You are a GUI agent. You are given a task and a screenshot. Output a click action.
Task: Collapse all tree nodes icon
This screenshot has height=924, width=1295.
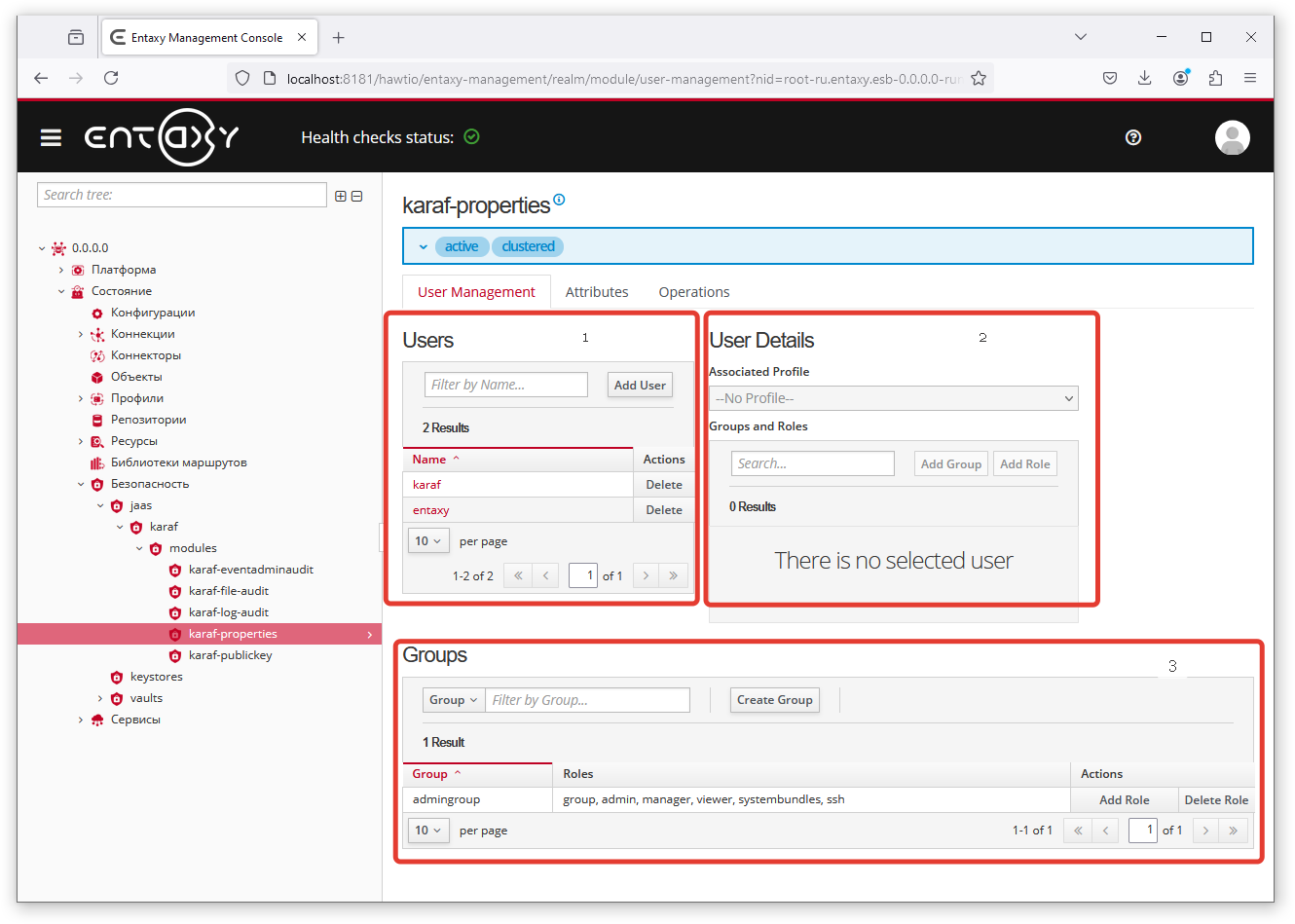click(x=357, y=196)
